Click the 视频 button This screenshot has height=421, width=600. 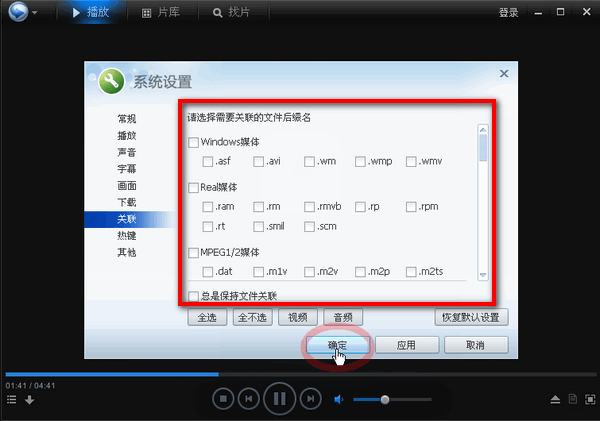coord(298,317)
